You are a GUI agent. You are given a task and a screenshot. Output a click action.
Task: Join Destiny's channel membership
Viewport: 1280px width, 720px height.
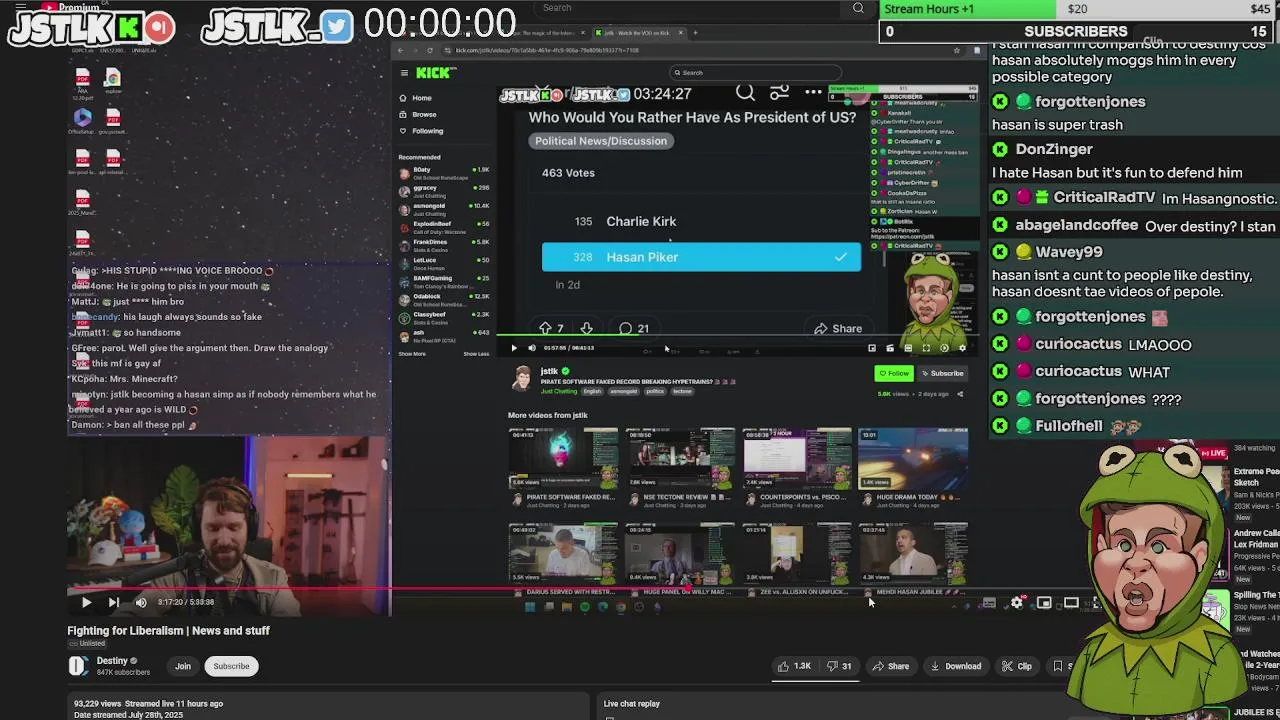coord(183,666)
